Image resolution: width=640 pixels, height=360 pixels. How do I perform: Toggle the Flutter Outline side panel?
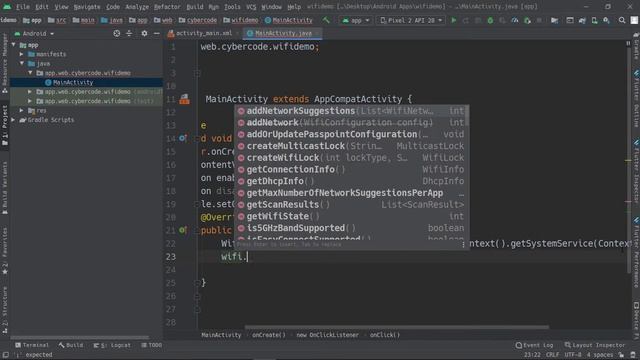[636, 99]
